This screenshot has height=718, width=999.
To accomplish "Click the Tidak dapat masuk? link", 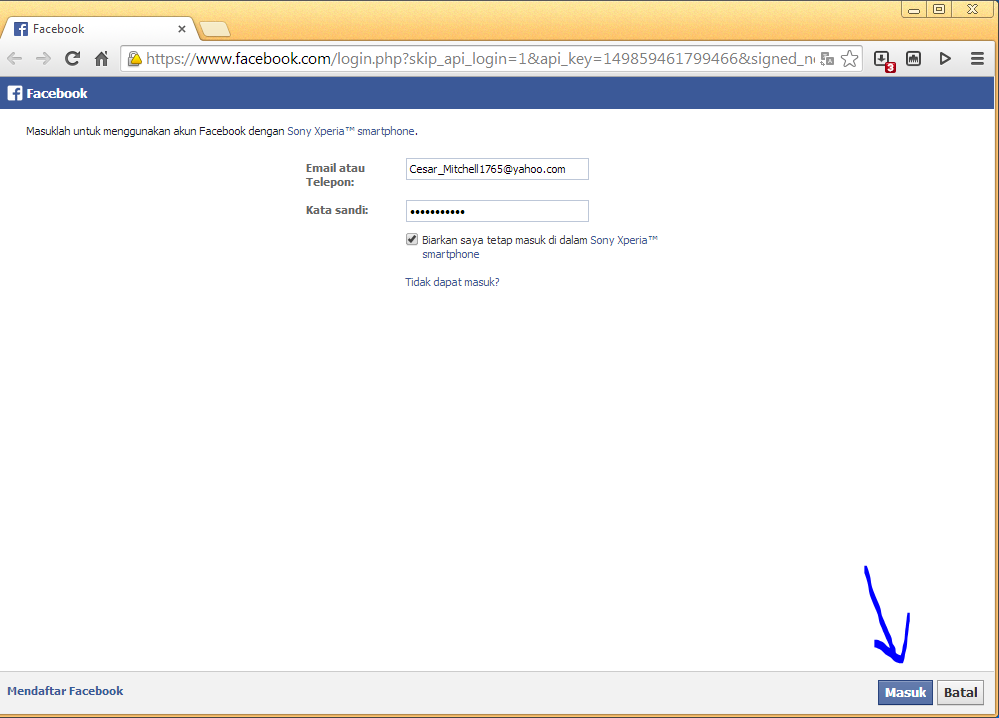I will pyautogui.click(x=452, y=282).
